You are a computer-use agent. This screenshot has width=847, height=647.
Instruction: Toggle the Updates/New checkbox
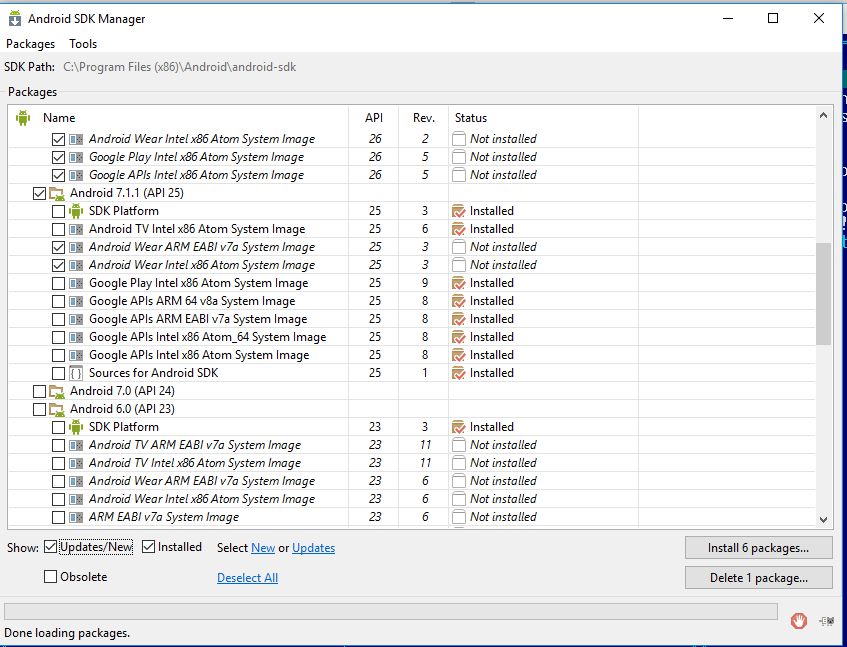tap(51, 547)
